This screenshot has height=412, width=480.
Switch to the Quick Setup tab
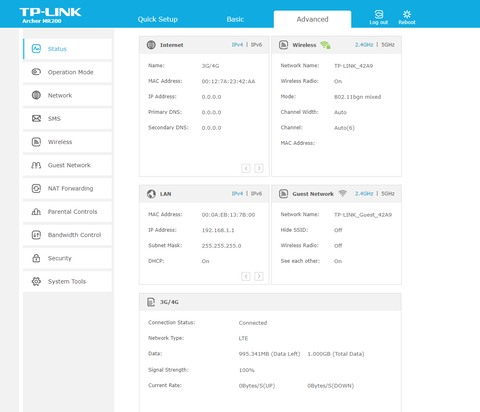pos(158,19)
